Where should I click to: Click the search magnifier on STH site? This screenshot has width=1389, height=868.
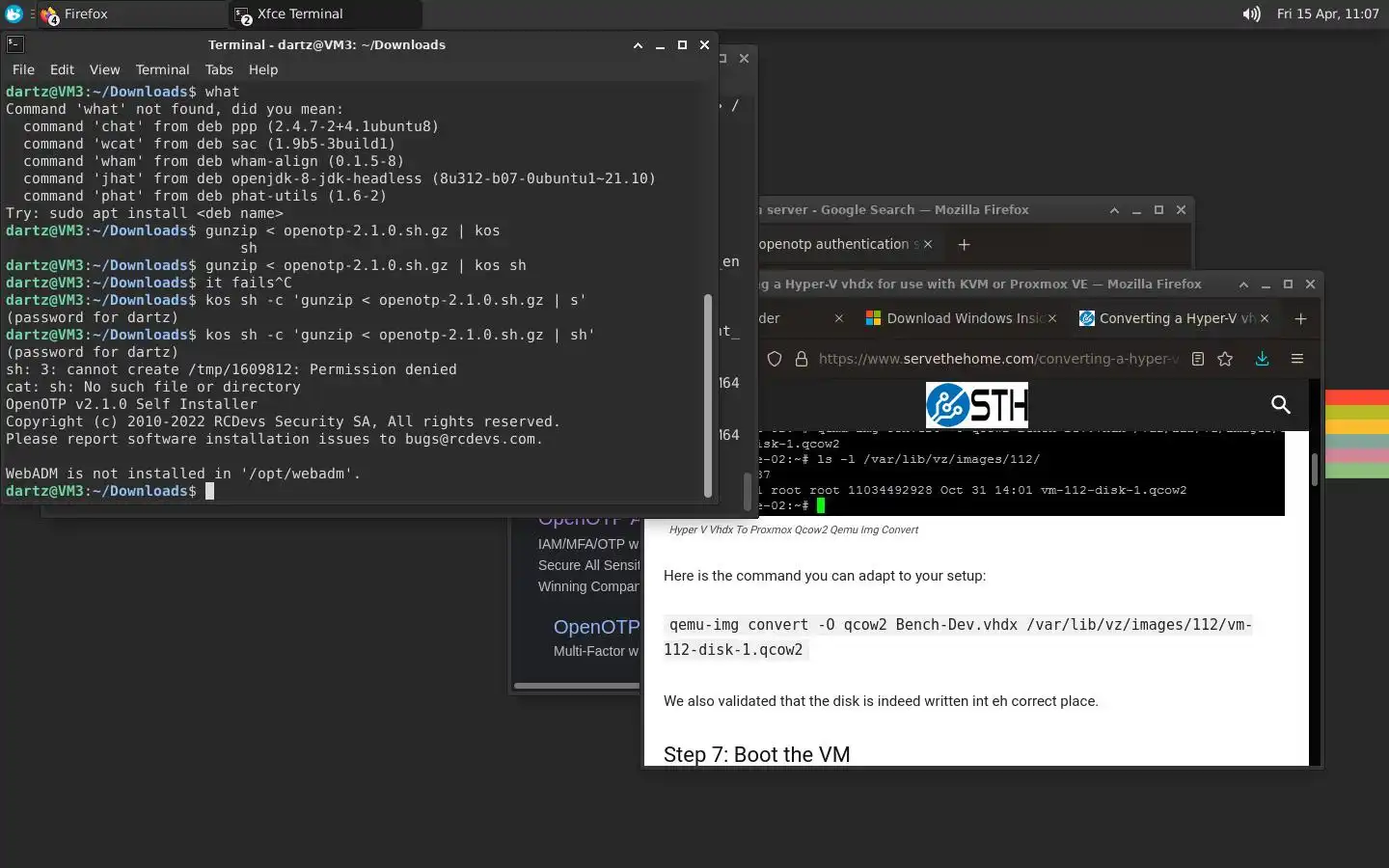pos(1280,404)
